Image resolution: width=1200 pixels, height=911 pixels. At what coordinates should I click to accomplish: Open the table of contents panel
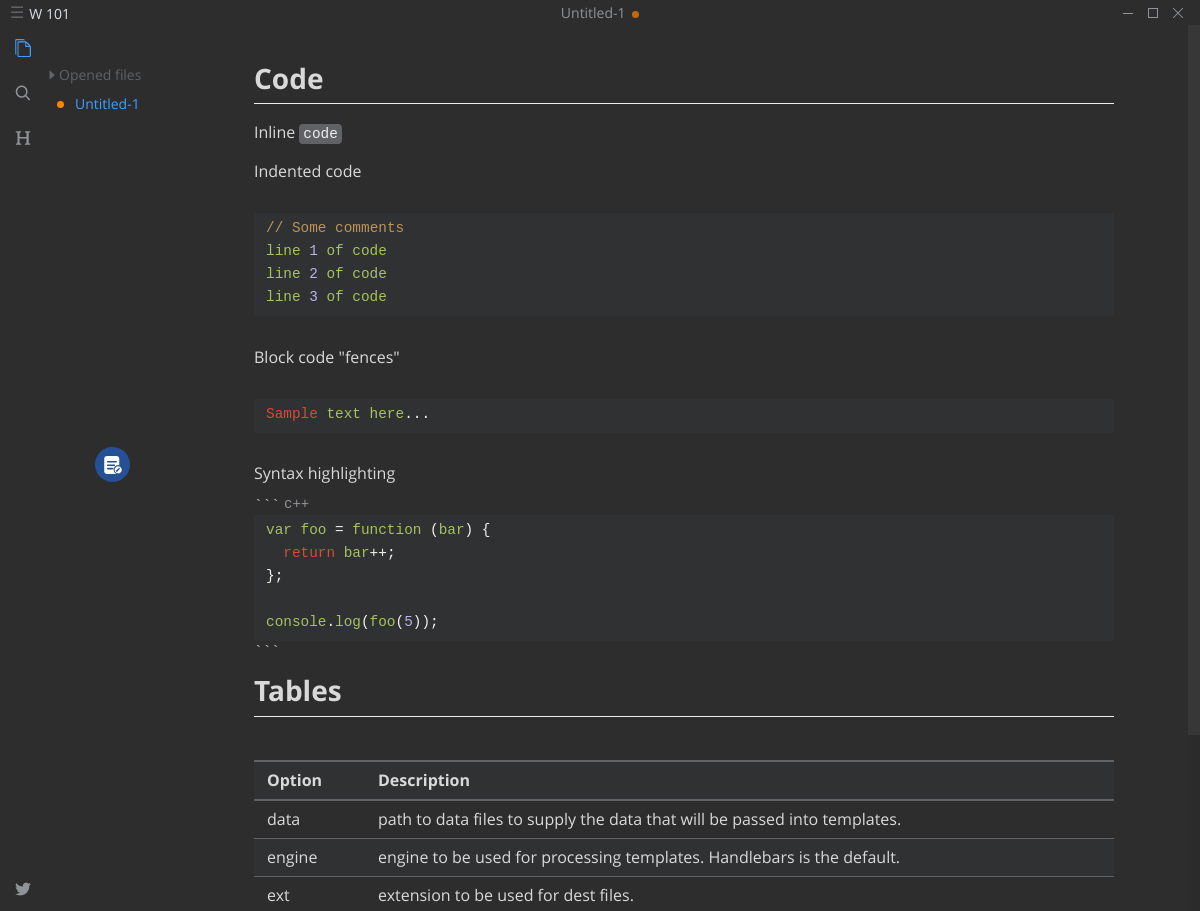[23, 138]
